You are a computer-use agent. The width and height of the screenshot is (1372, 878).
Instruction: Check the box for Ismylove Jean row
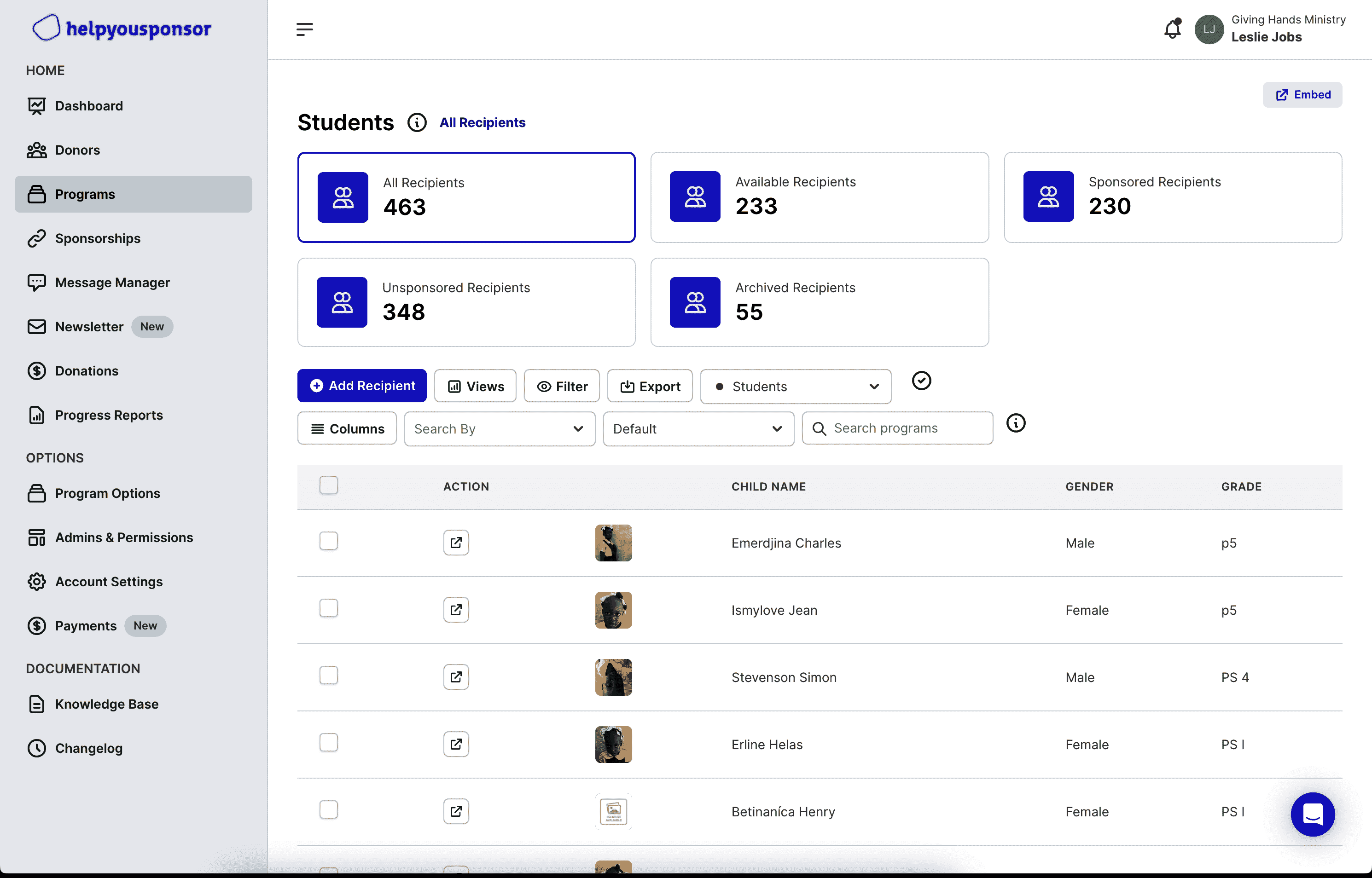pyautogui.click(x=328, y=608)
